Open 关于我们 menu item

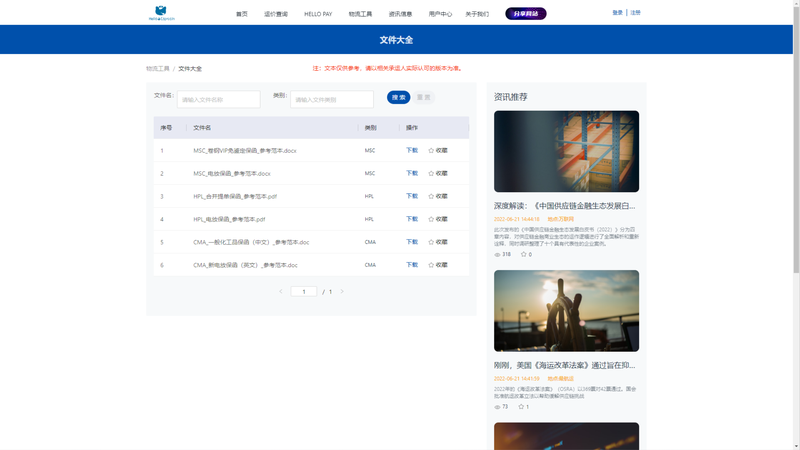477,14
